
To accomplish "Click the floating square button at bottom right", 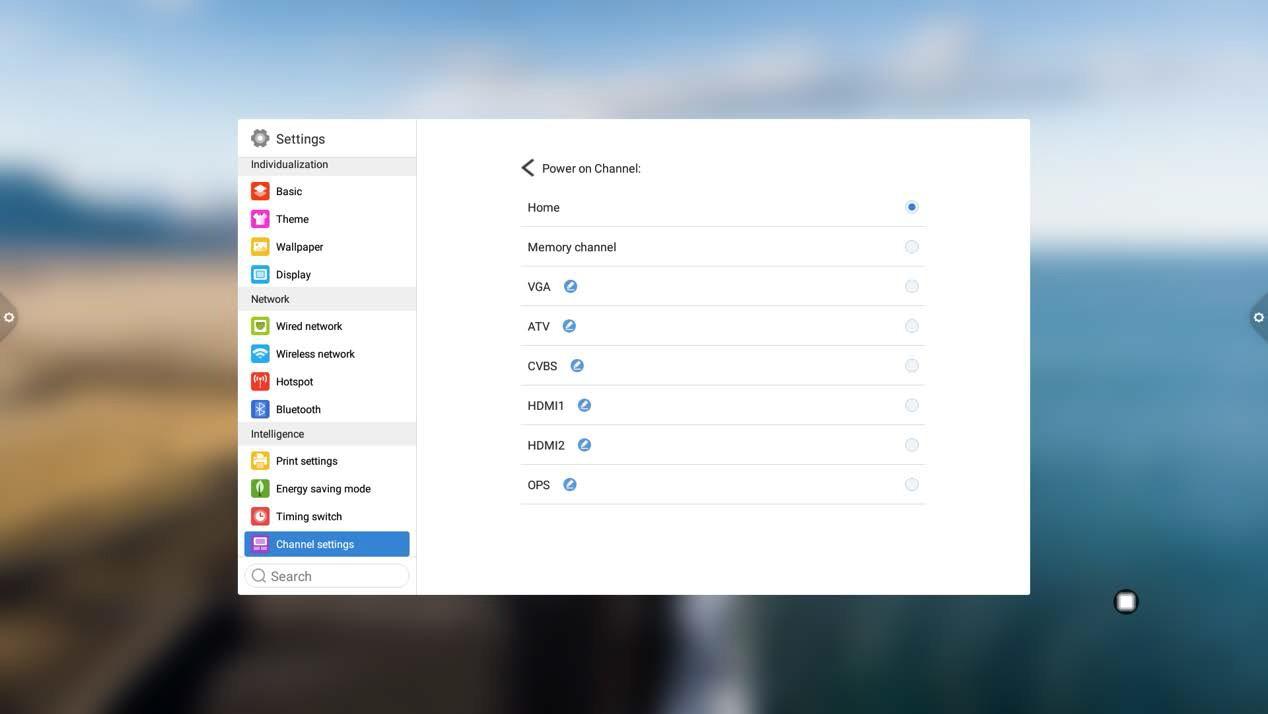I will coord(1125,601).
